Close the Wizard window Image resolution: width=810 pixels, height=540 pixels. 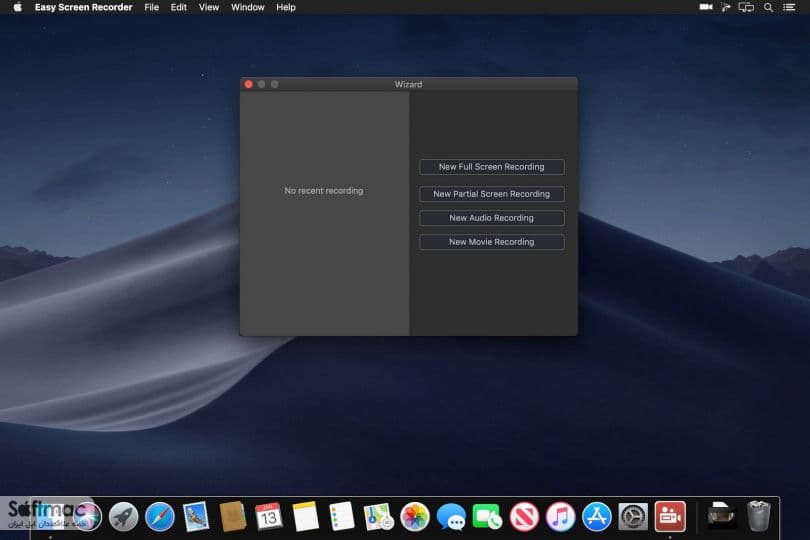pyautogui.click(x=248, y=84)
